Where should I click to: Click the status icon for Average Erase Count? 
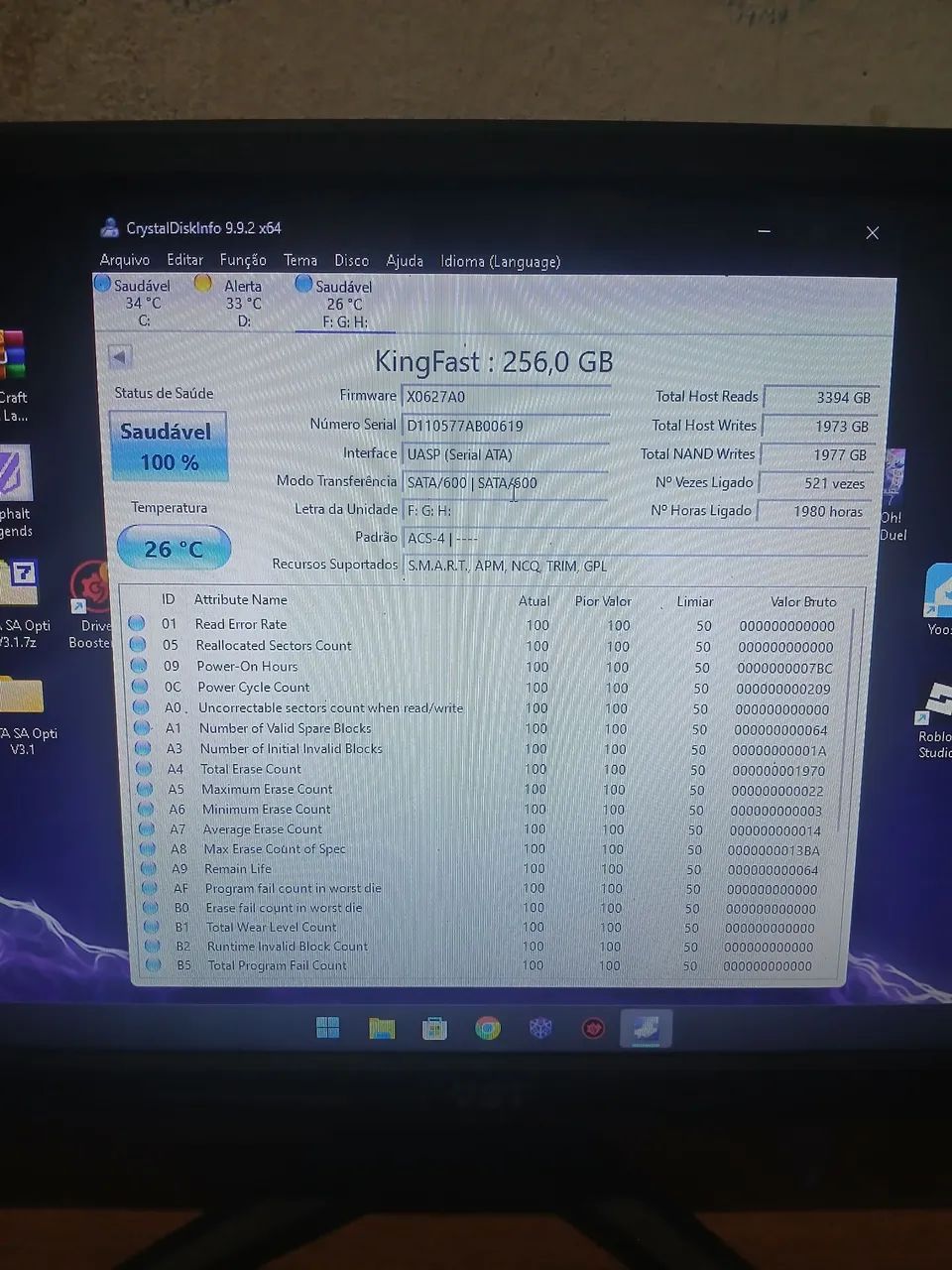[147, 828]
